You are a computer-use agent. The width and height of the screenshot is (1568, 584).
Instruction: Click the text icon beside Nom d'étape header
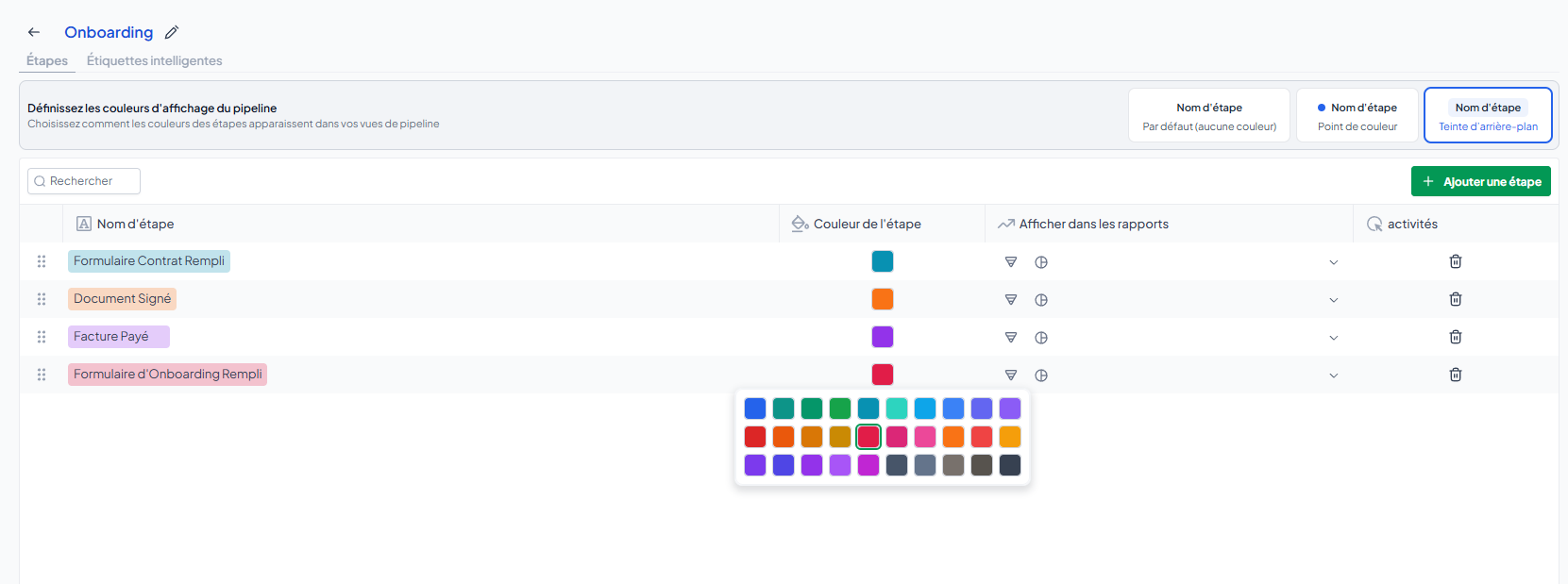click(84, 224)
